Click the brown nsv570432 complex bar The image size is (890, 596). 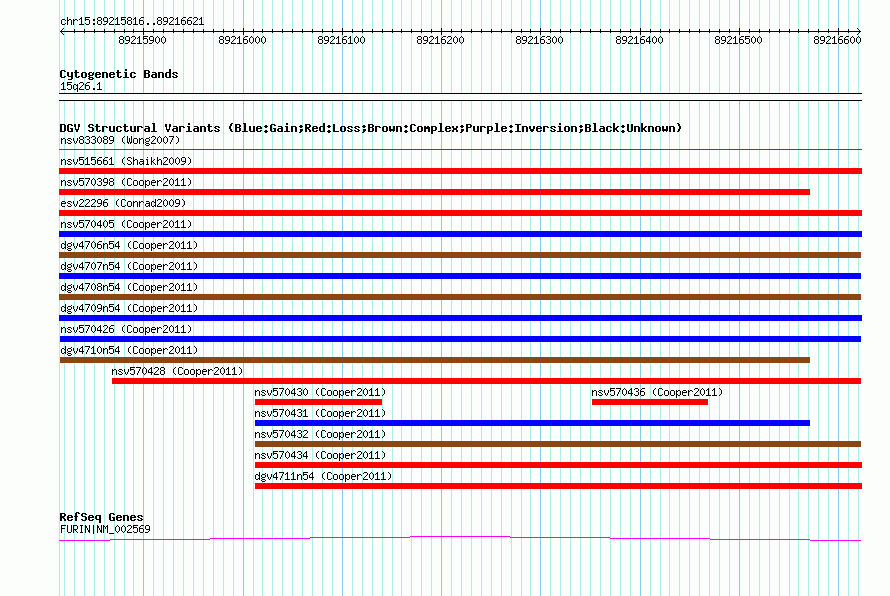point(558,444)
